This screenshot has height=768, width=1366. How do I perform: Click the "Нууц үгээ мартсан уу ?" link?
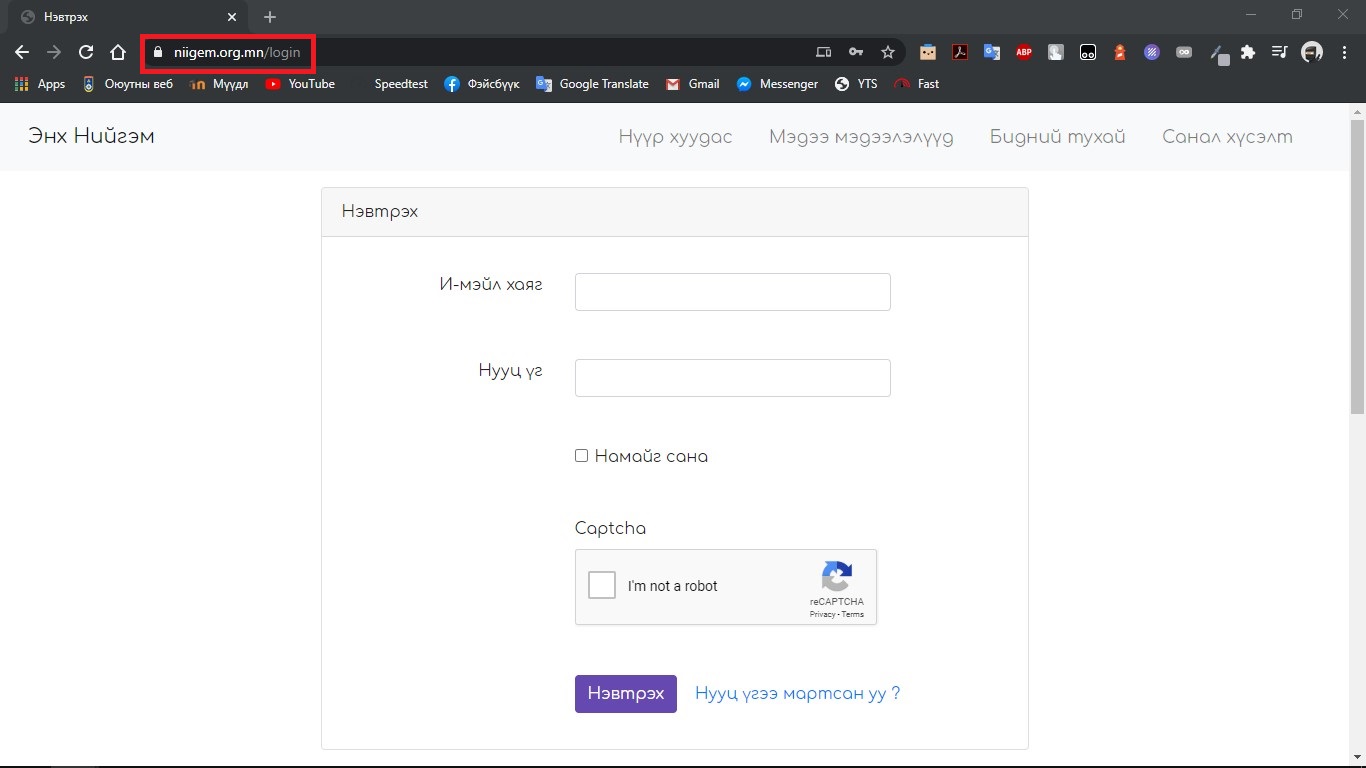797,694
